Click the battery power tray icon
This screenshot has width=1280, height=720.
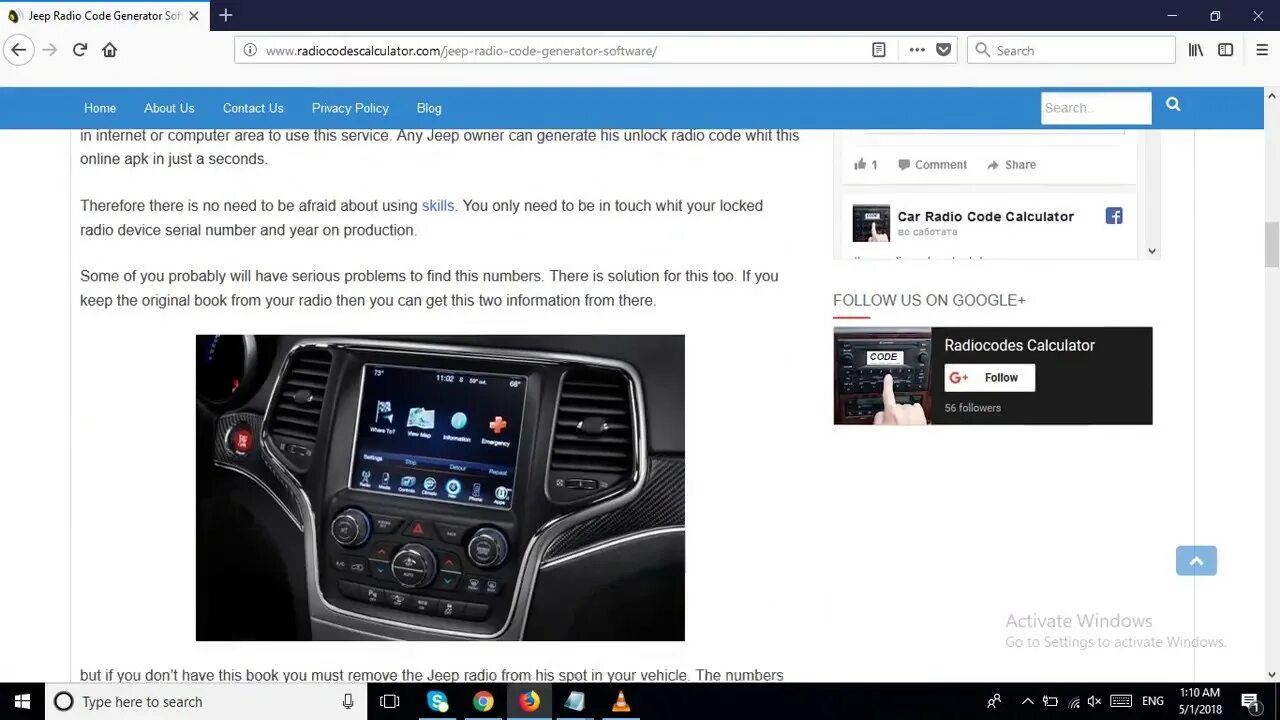tap(1050, 701)
